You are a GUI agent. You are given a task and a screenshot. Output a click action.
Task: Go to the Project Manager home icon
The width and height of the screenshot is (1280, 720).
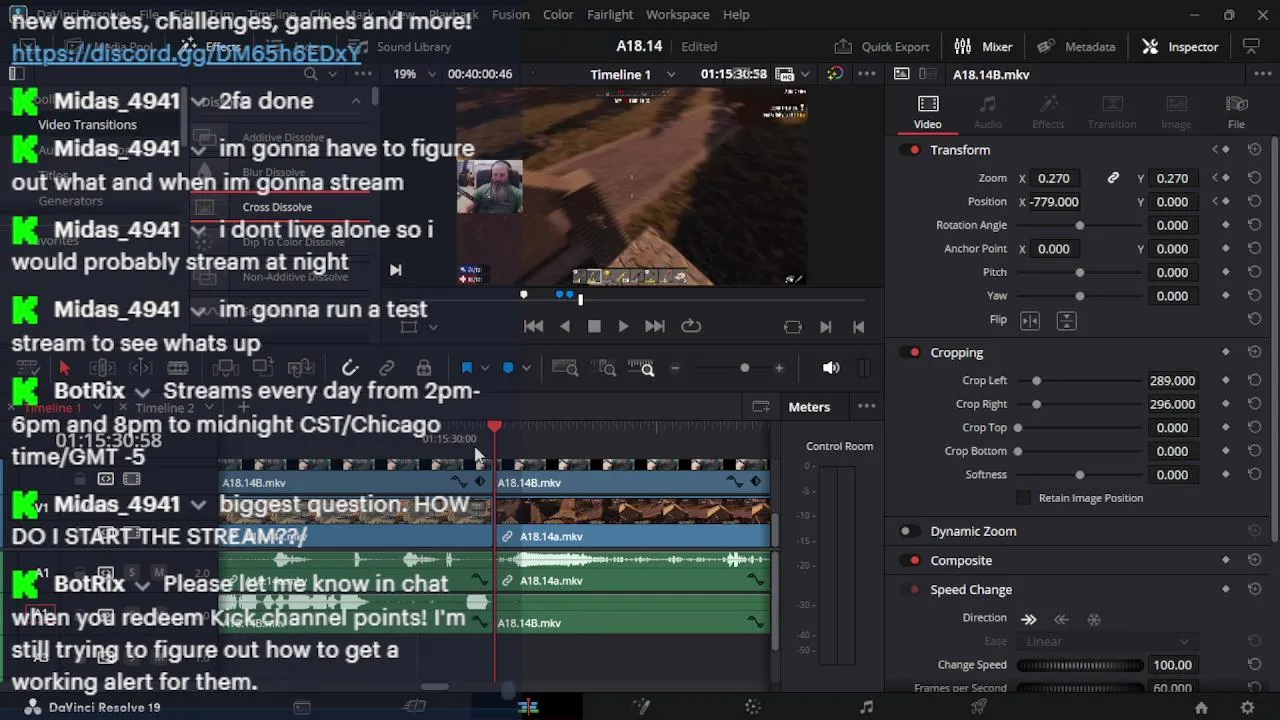pos(1201,707)
